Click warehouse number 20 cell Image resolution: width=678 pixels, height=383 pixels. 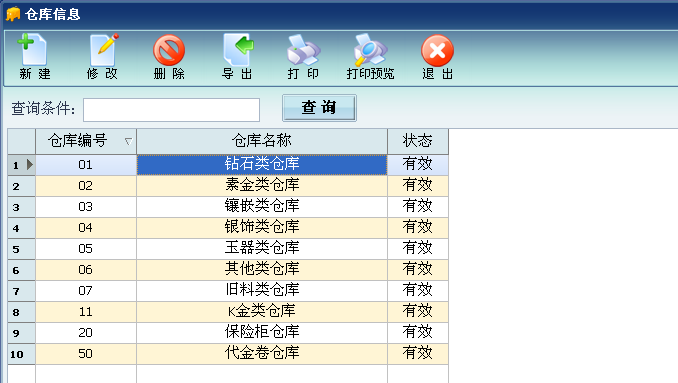point(86,333)
